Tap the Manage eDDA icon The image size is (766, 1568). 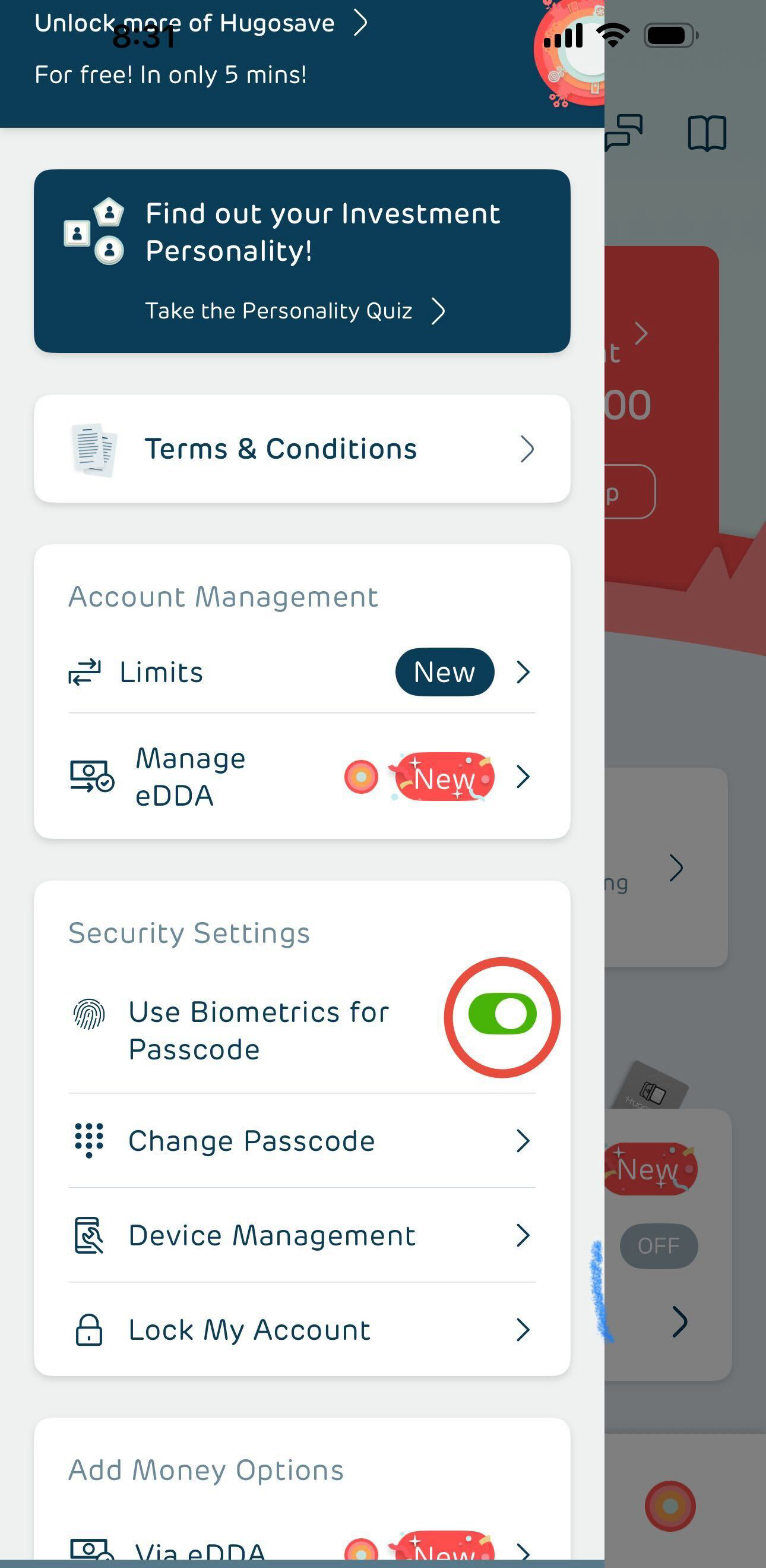click(92, 776)
